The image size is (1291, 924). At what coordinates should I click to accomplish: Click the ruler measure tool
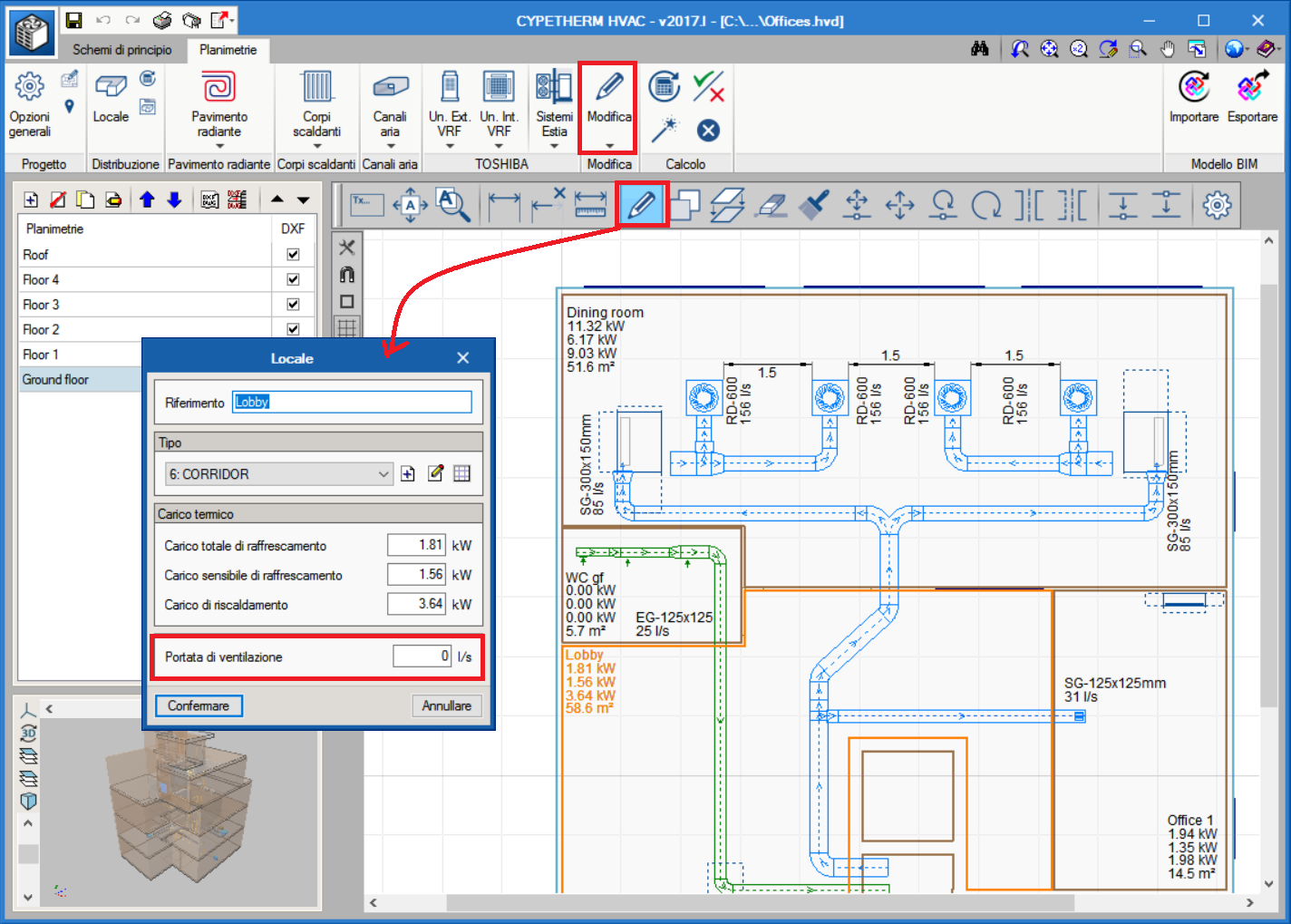[x=590, y=205]
